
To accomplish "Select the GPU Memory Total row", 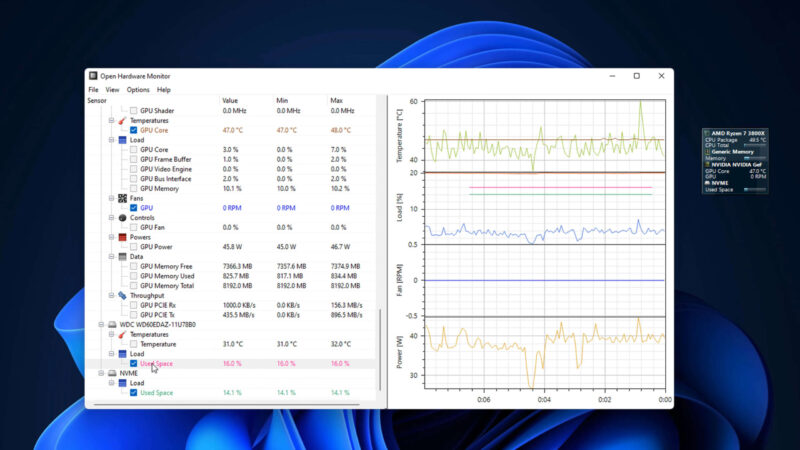I will click(x=231, y=286).
